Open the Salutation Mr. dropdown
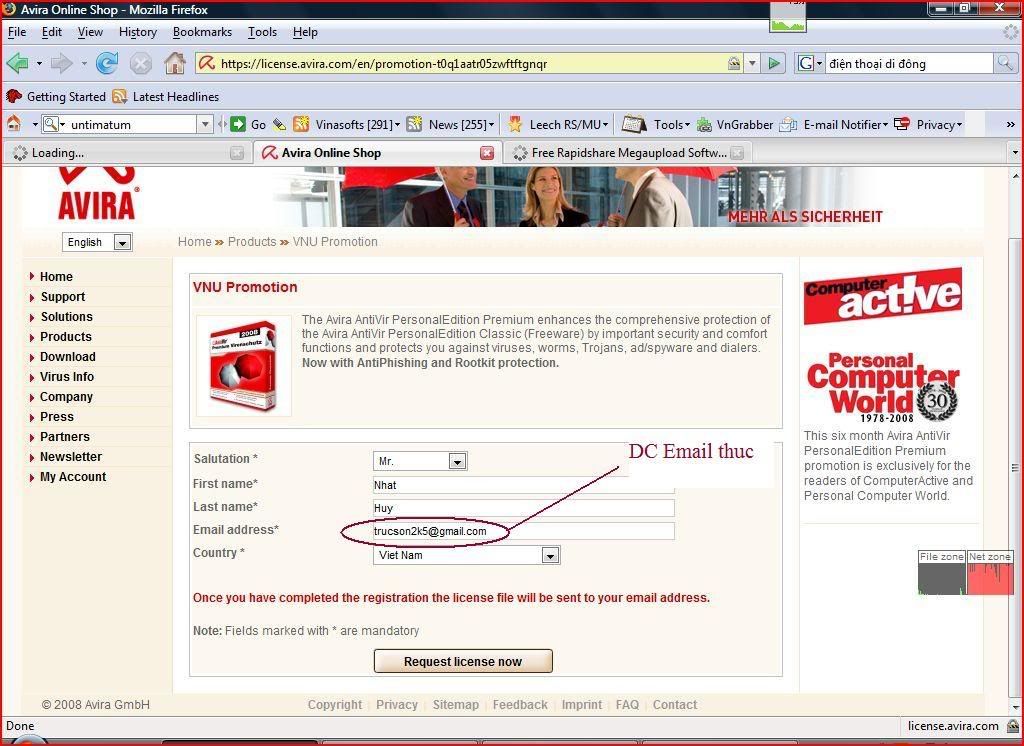 click(420, 461)
